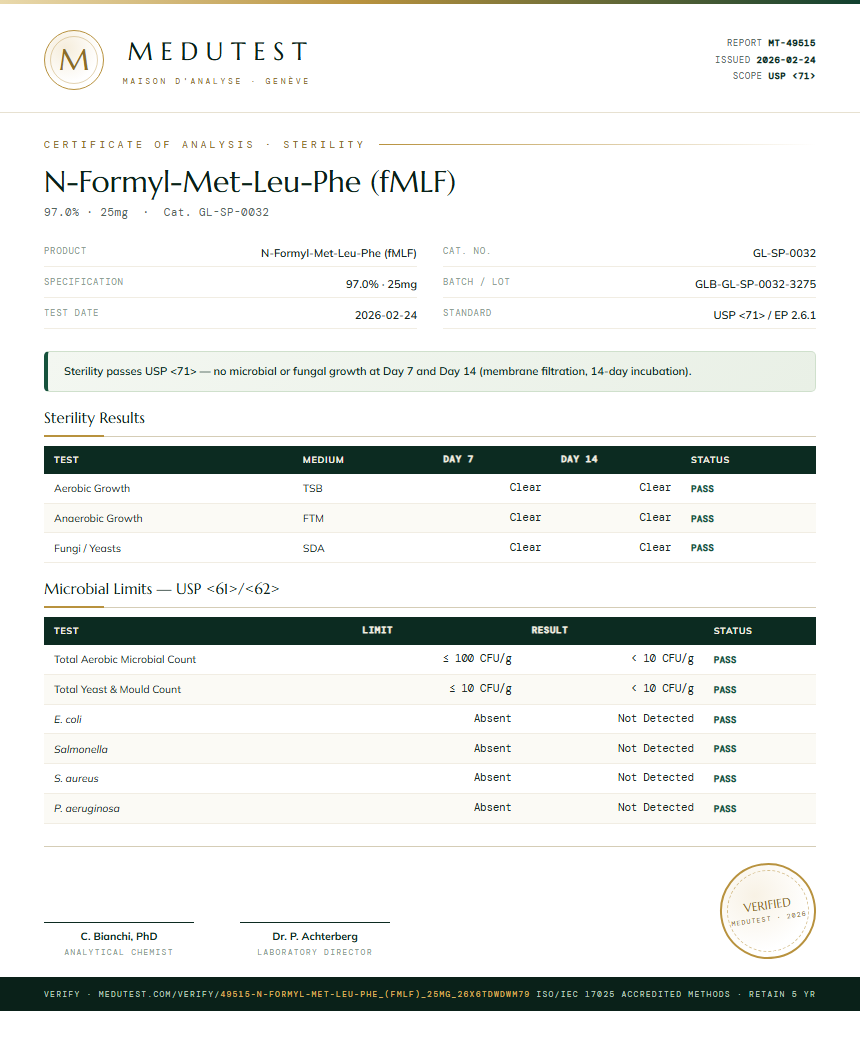Click signature name C. Bianchi, PhD
Image resolution: width=860 pixels, height=1041 pixels.
pos(119,937)
